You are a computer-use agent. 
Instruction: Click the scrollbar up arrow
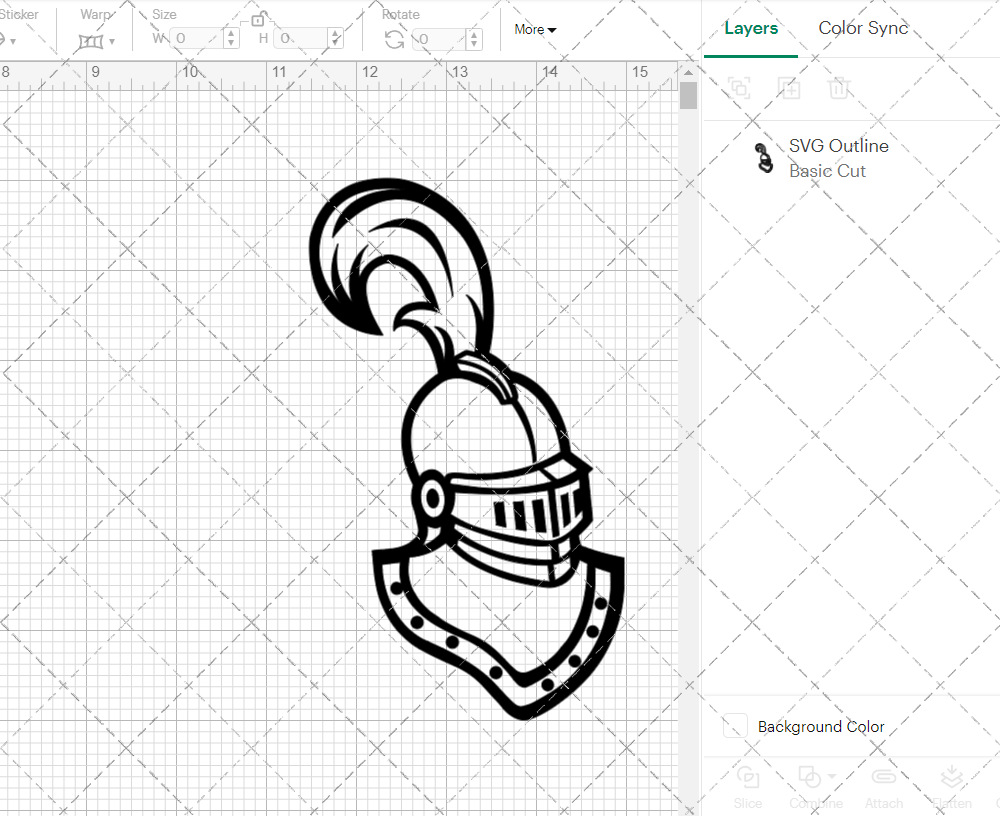688,72
